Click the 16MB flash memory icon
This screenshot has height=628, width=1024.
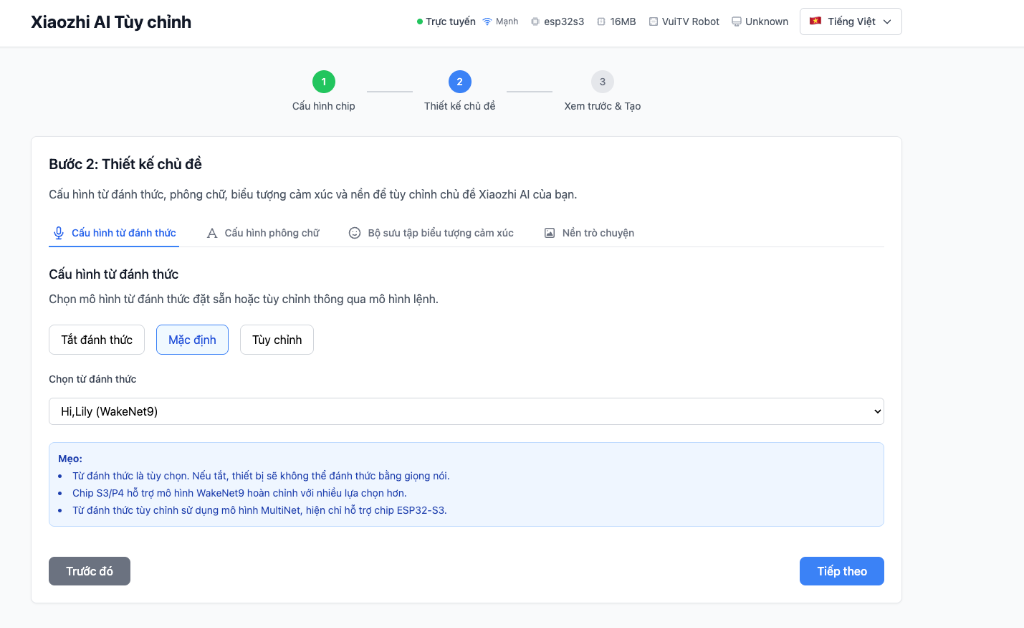pos(602,21)
